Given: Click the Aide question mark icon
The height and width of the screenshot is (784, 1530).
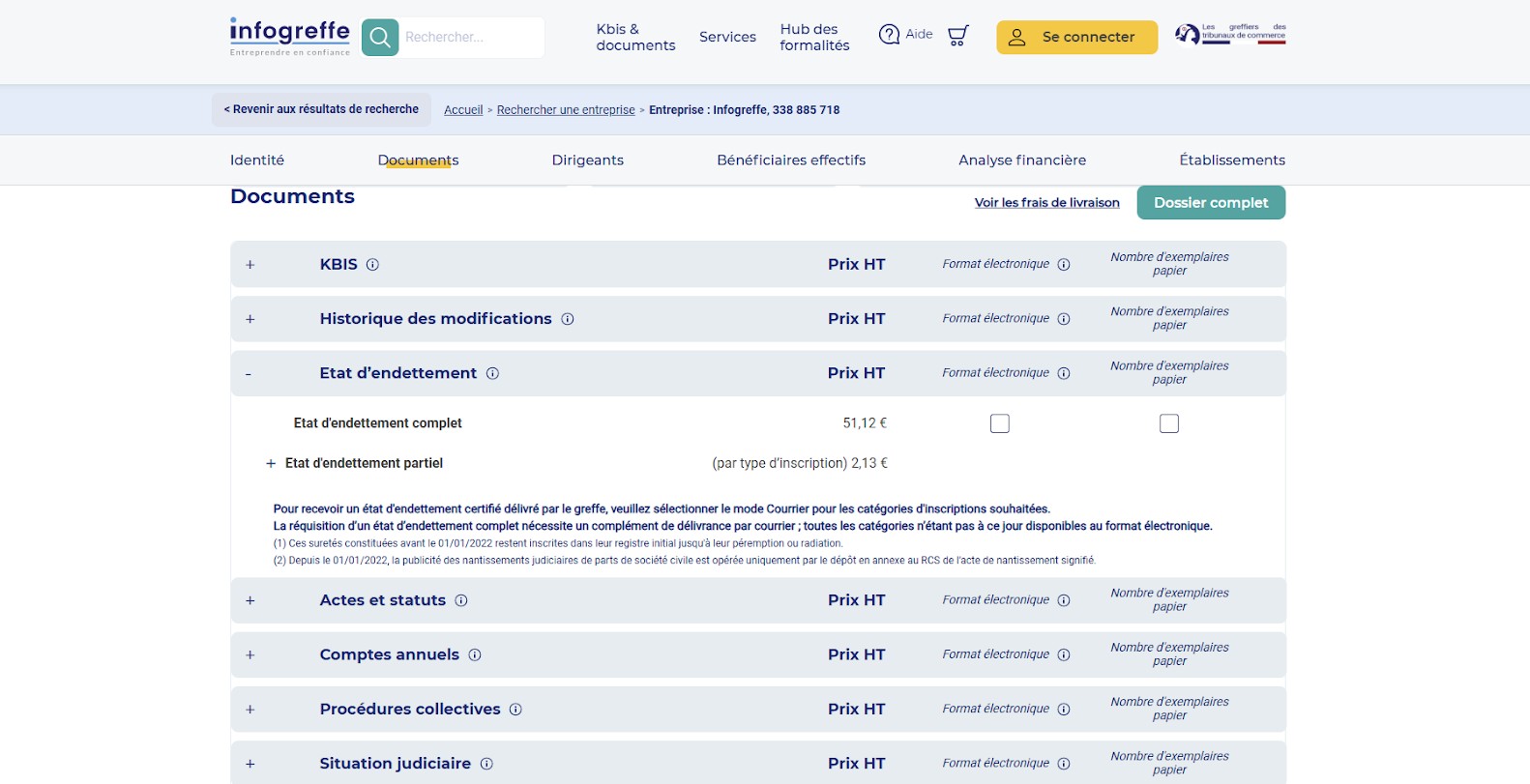Looking at the screenshot, I should click(x=889, y=35).
